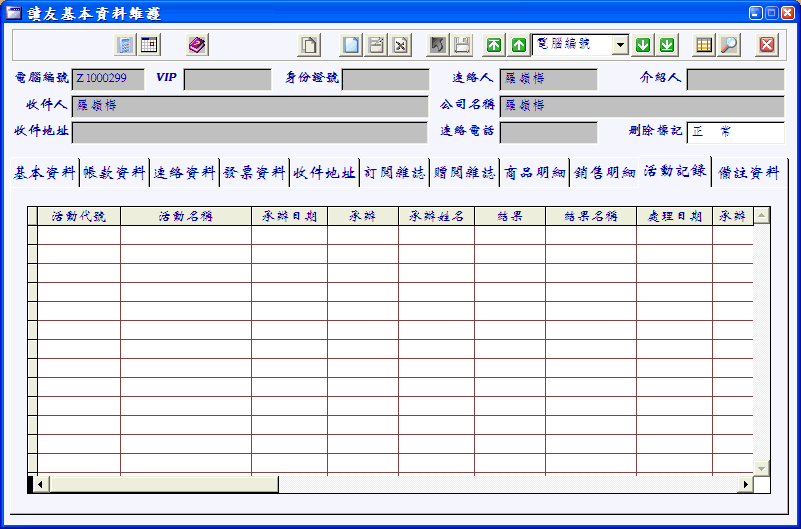
Task: Open the 訂閱雜誌 tab
Action: pos(394,173)
